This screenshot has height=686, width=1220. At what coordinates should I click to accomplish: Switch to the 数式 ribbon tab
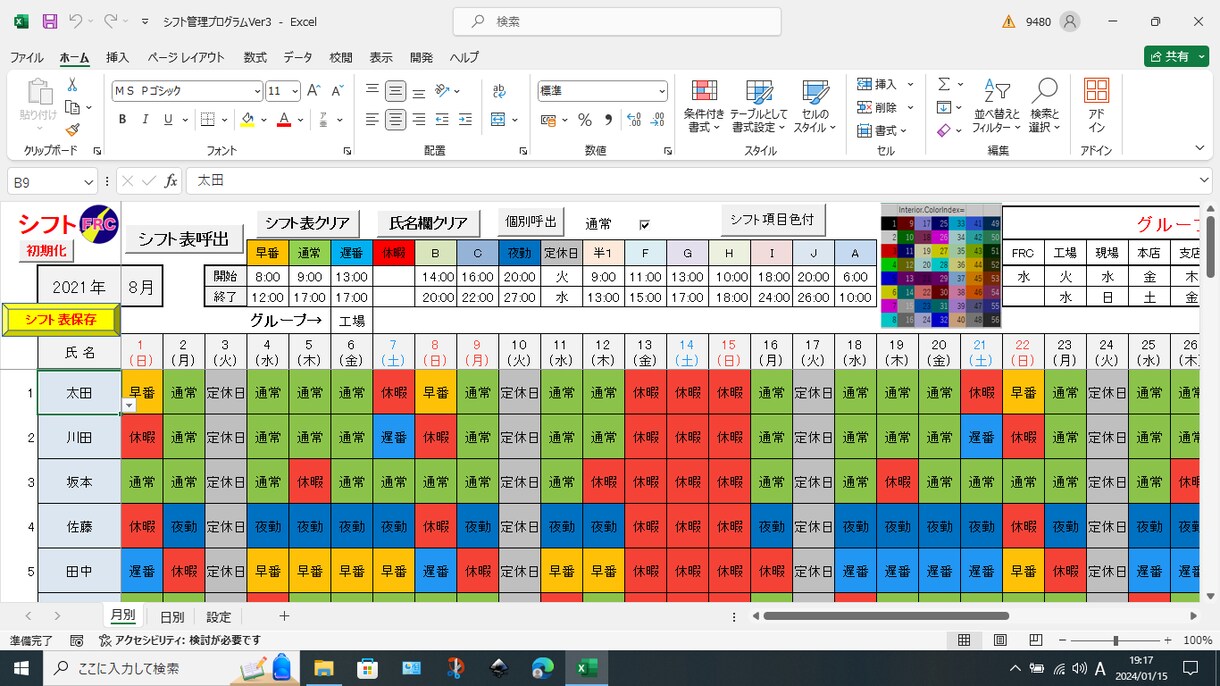click(255, 58)
